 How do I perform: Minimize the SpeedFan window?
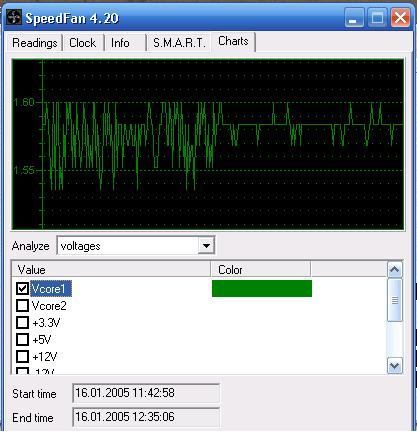[x=354, y=18]
